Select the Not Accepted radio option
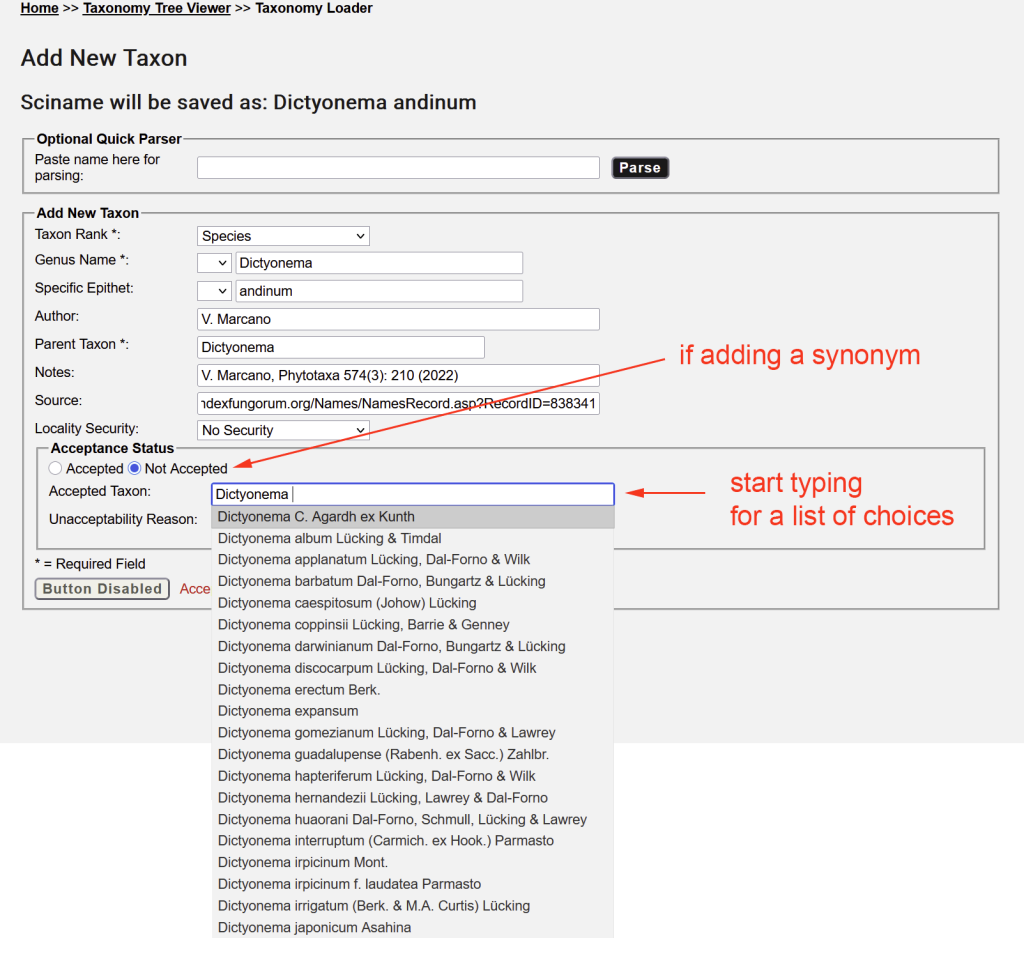The image size is (1024, 954). click(135, 469)
